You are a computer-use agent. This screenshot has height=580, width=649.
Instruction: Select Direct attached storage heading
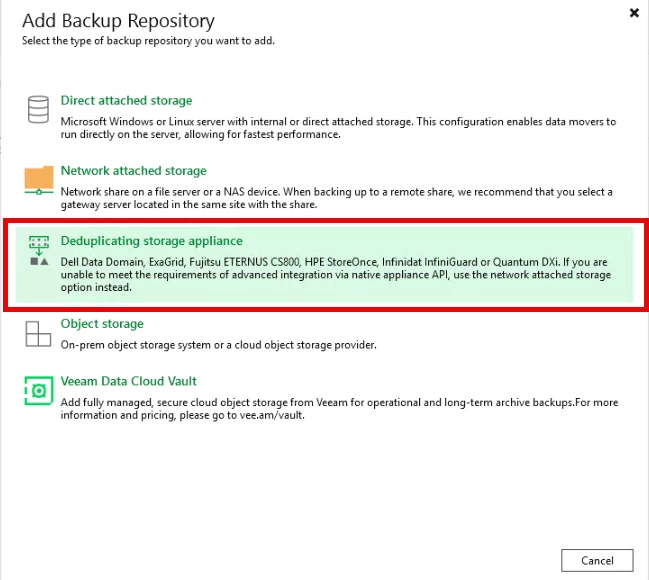tap(126, 101)
